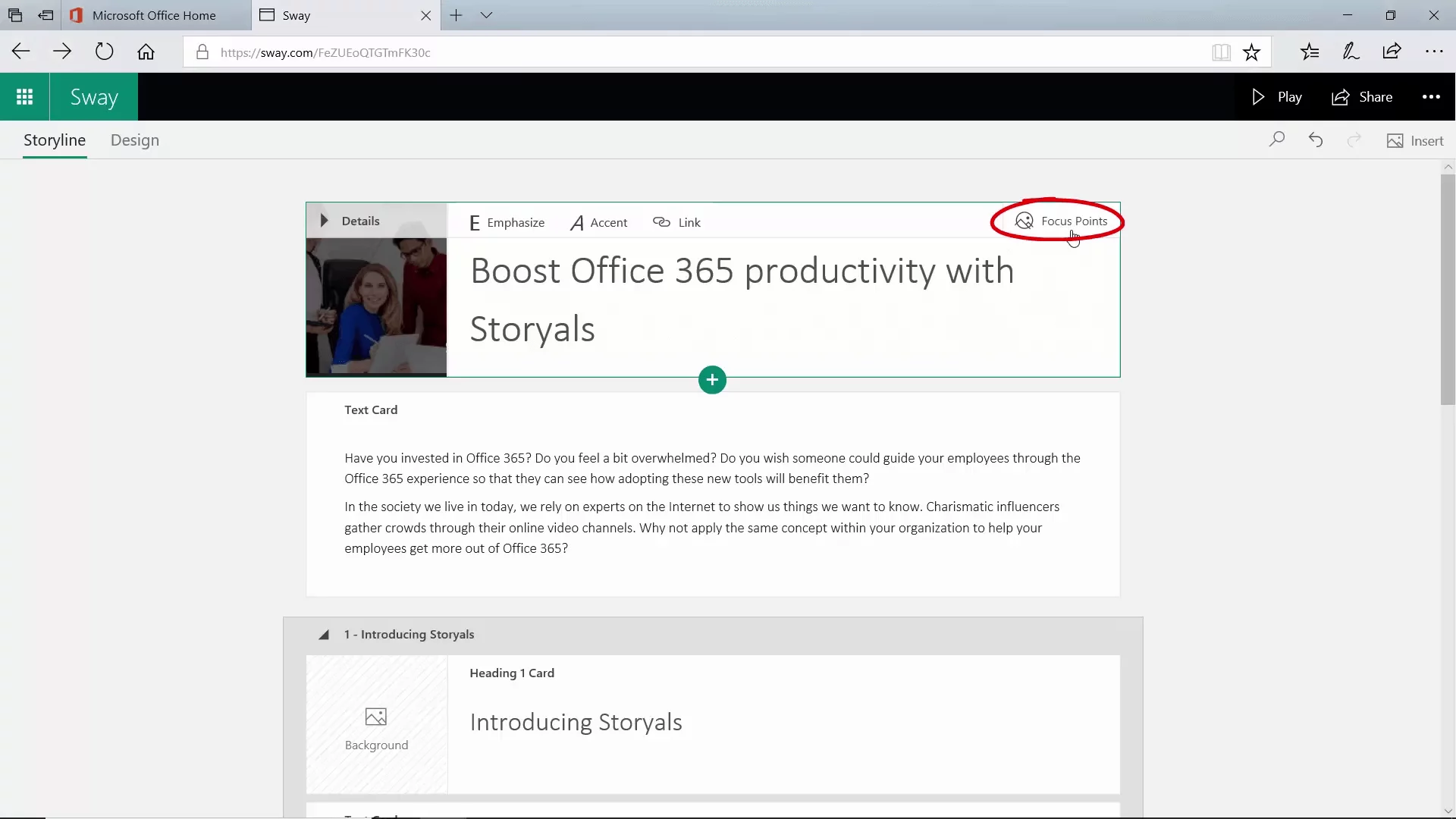
Task: Add a Background image to heading card
Action: [376, 728]
